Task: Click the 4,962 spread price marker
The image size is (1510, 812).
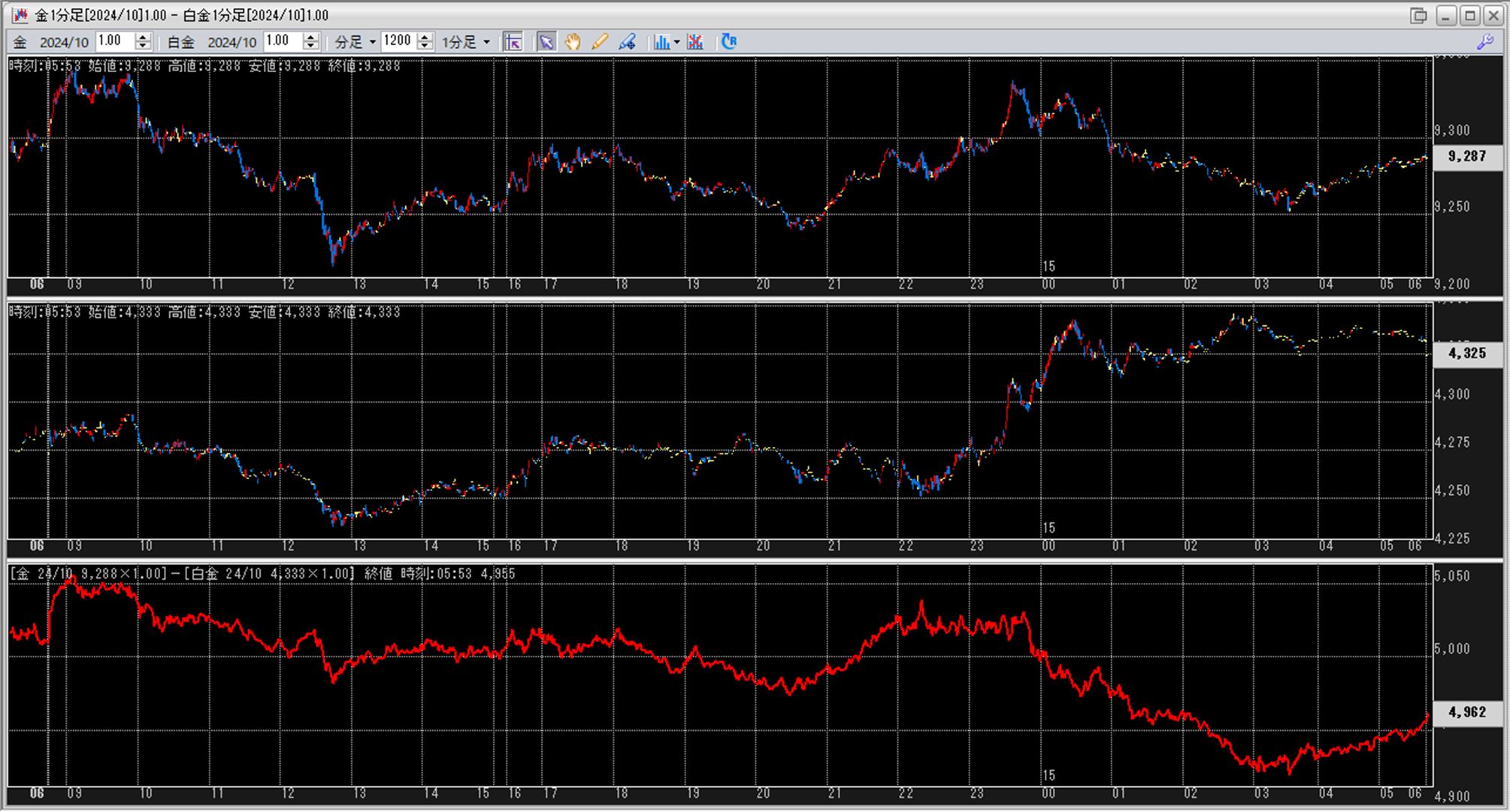Action: click(x=1466, y=712)
